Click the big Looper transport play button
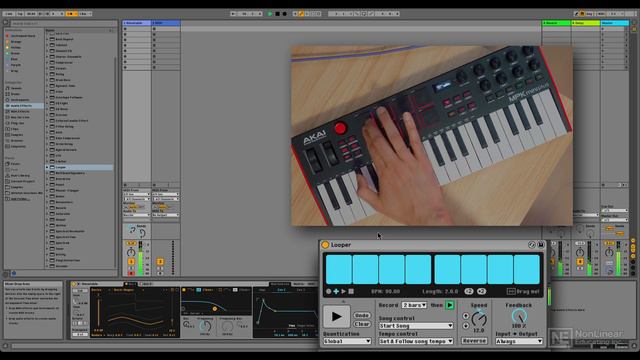Image resolution: width=640 pixels, height=360 pixels. [336, 316]
